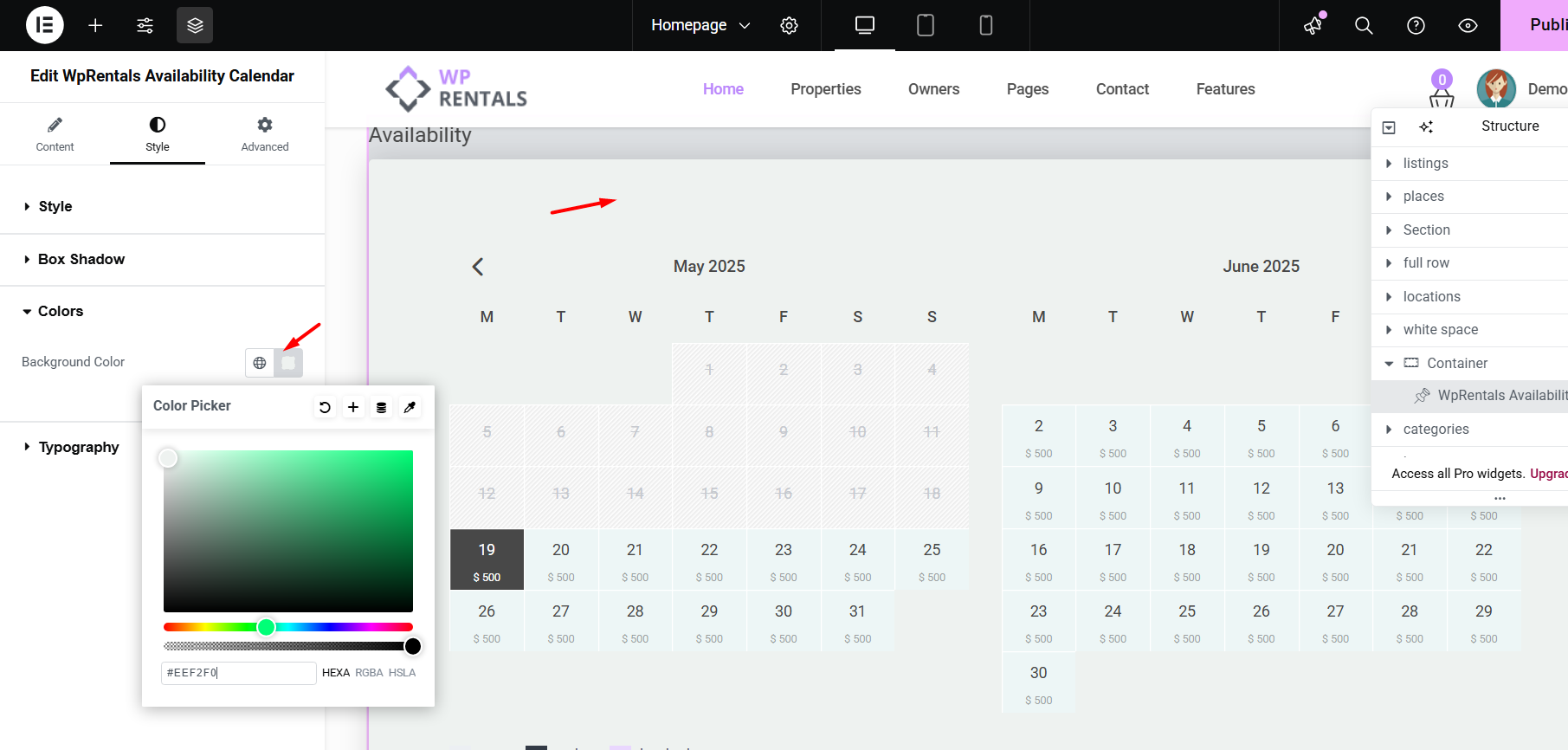Reset color with the undo icon

pyautogui.click(x=325, y=407)
